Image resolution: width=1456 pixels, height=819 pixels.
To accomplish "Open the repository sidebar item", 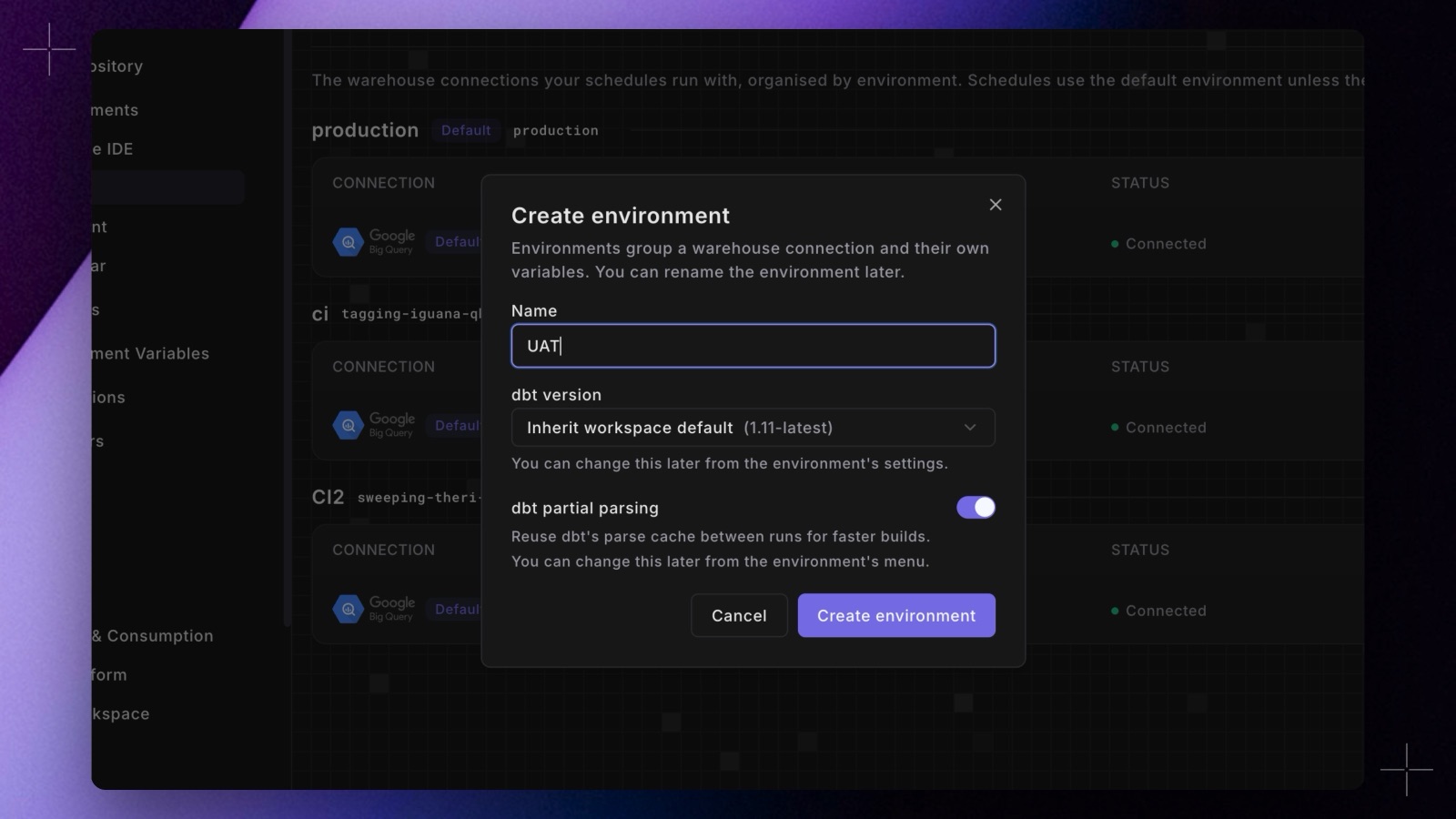I will (x=117, y=66).
